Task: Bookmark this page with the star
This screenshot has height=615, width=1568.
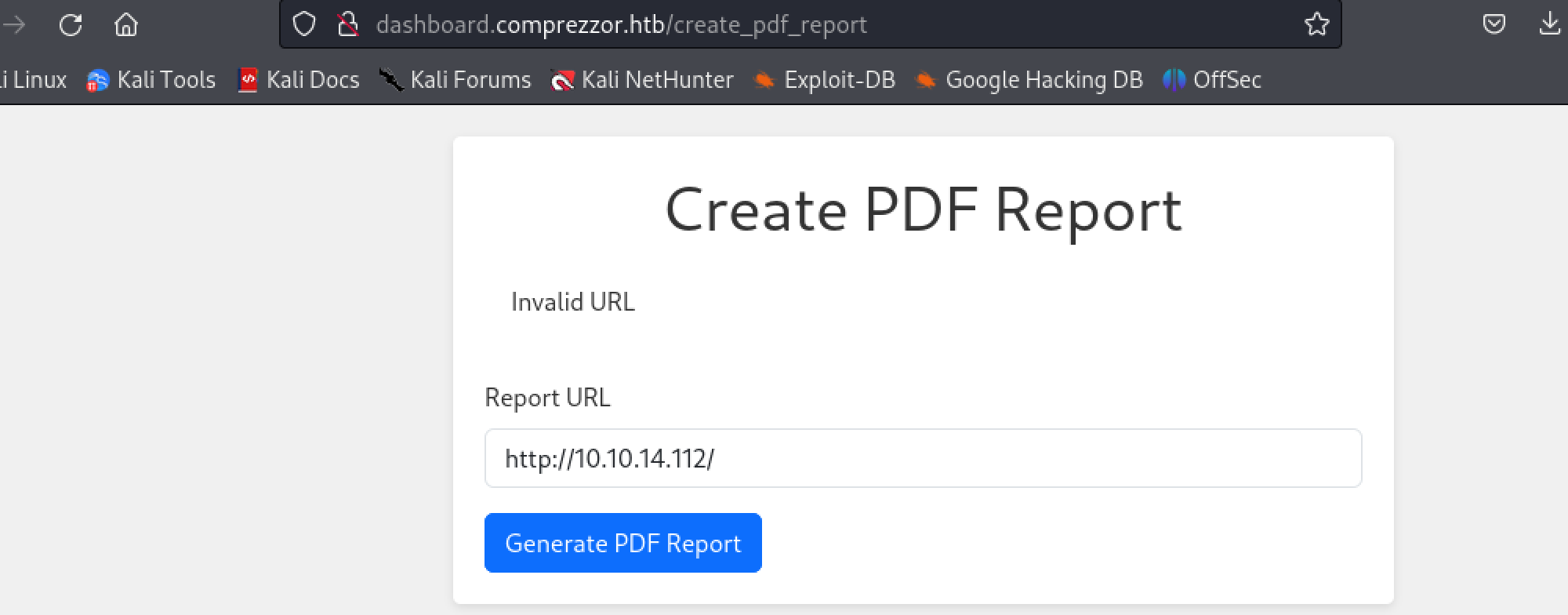Action: click(1316, 25)
